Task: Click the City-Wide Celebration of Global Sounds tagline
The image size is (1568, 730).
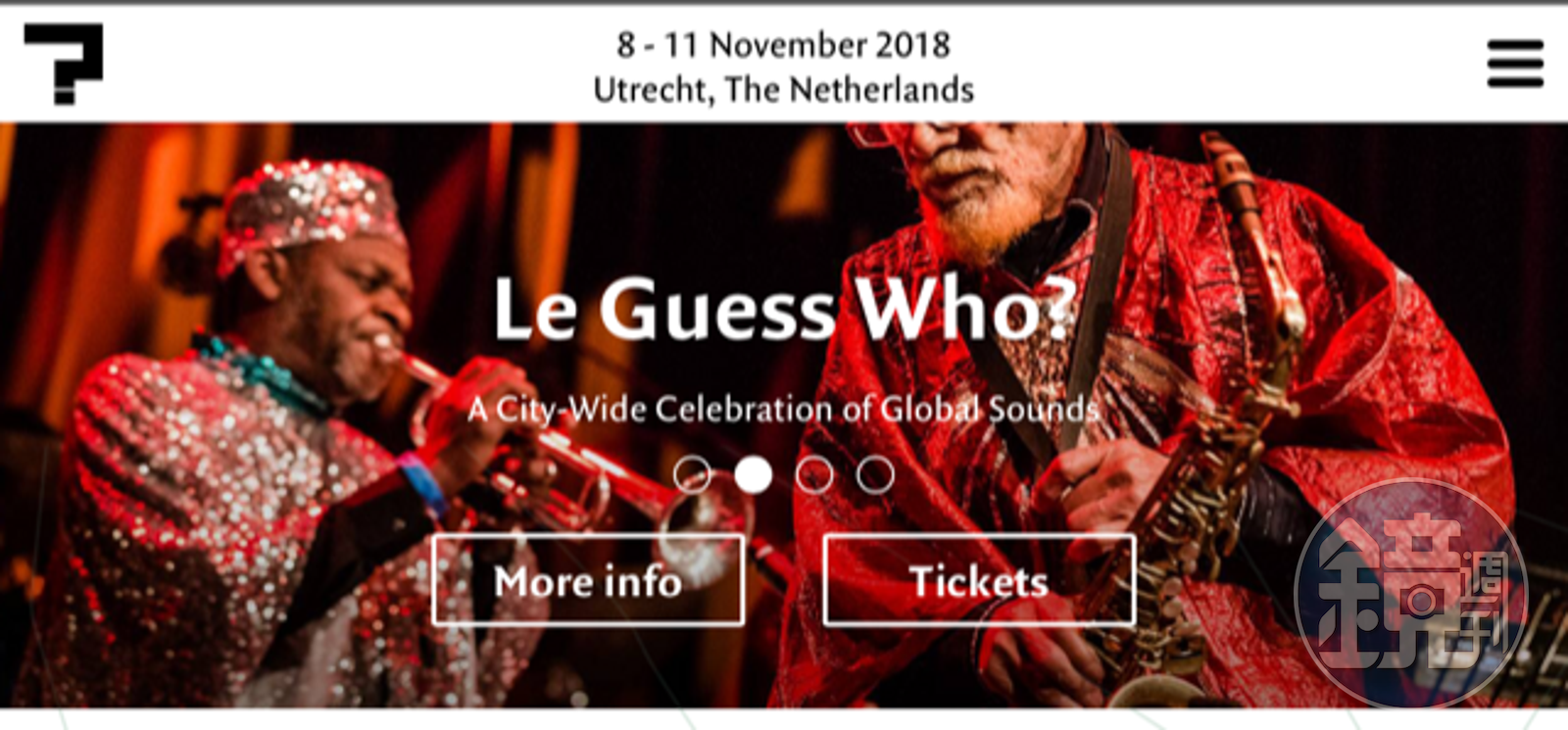Action: tap(783, 408)
